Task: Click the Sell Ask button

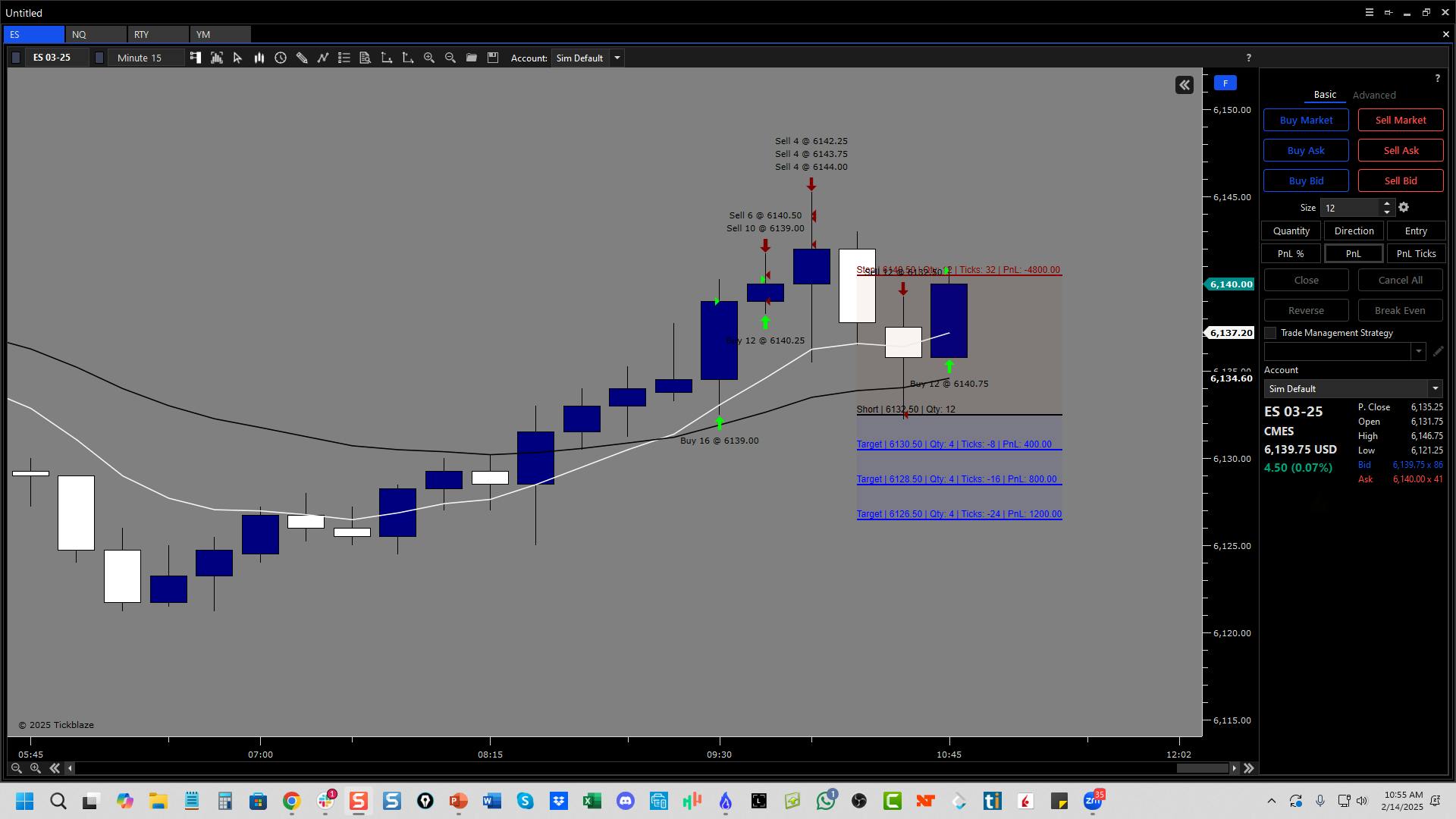Action: [x=1400, y=151]
